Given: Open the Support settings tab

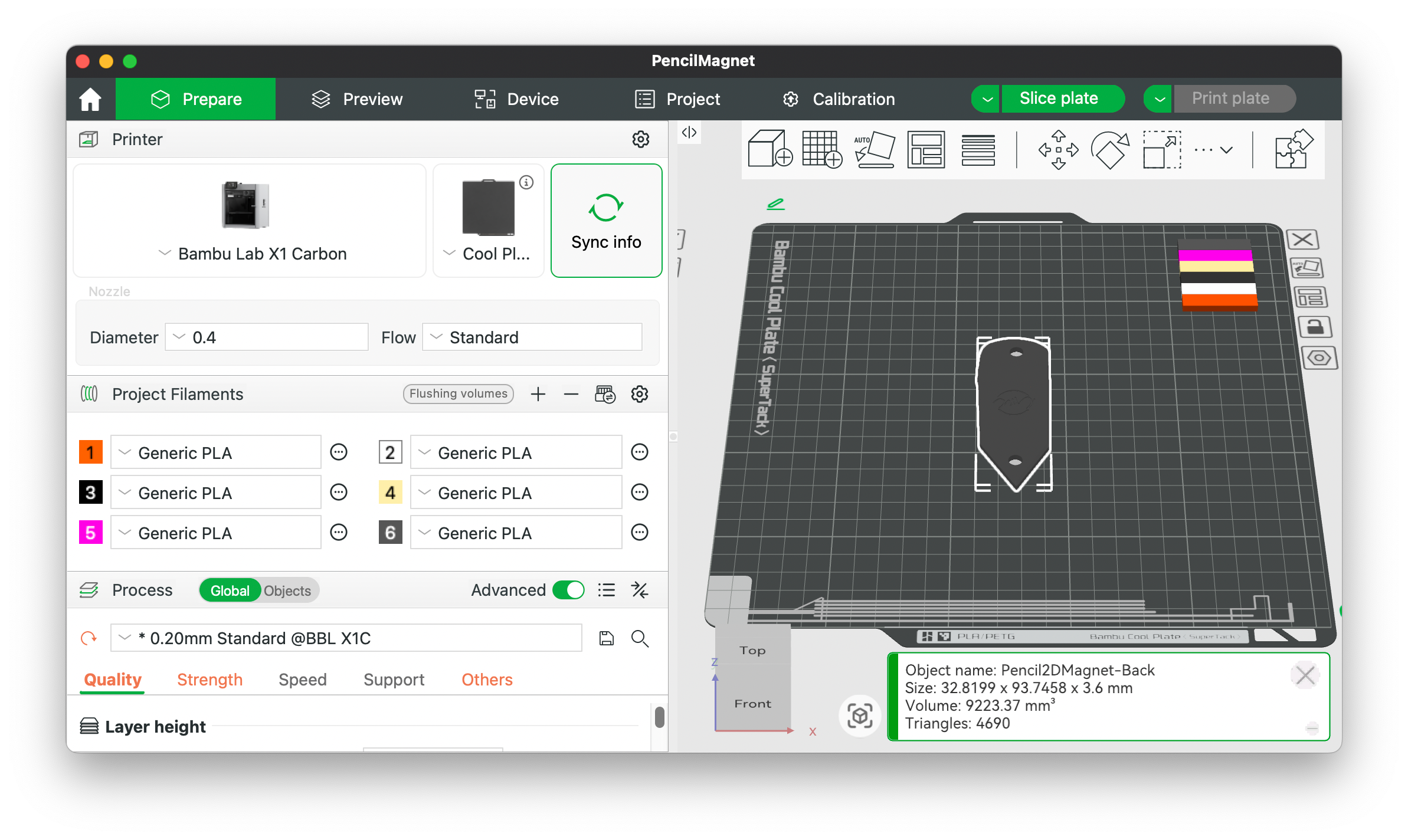Looking at the screenshot, I should click(x=394, y=680).
